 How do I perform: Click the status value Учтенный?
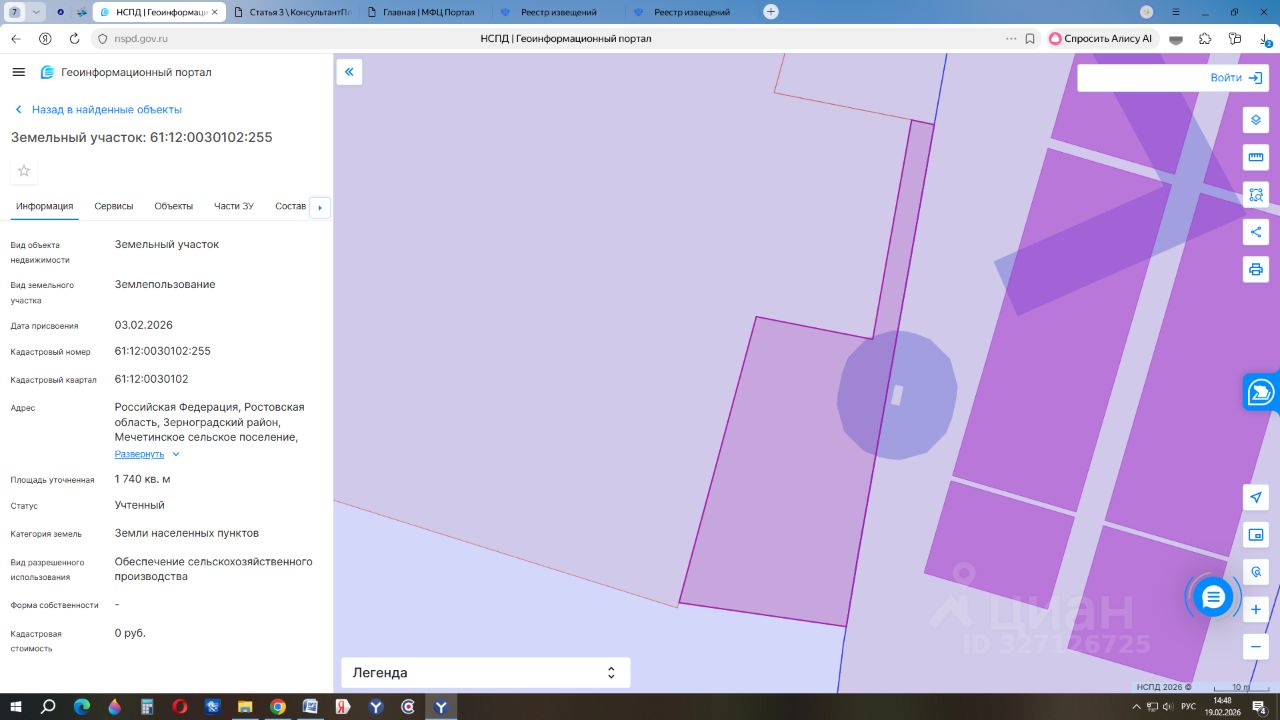tap(139, 505)
